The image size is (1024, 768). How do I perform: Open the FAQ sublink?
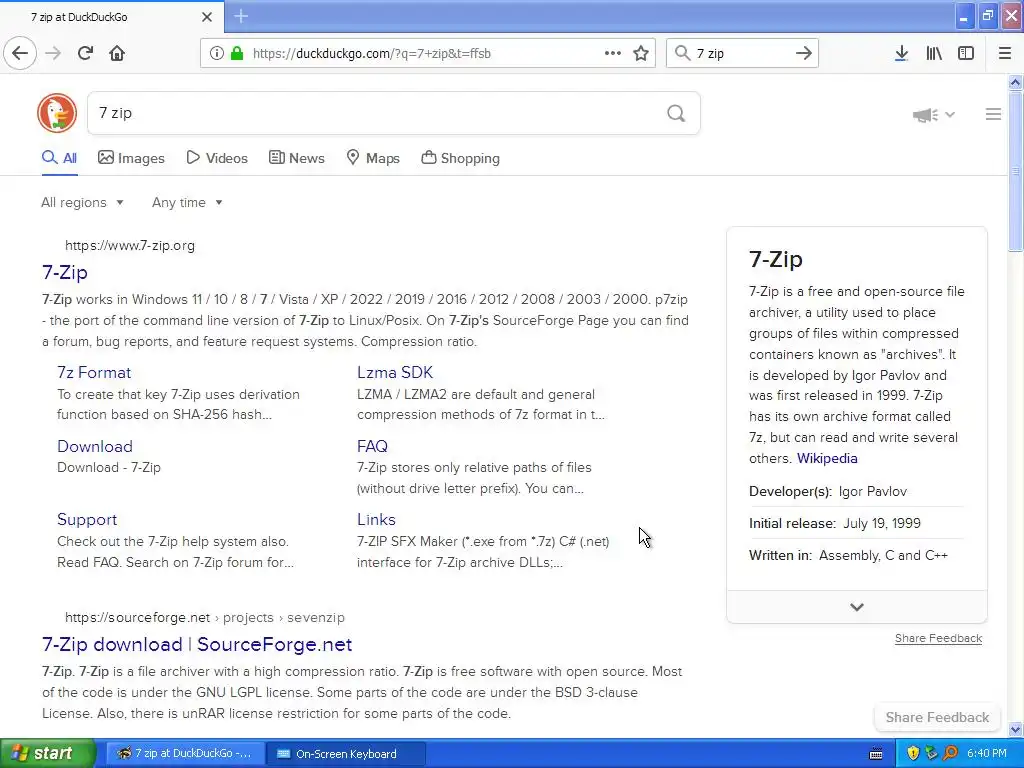(x=372, y=446)
